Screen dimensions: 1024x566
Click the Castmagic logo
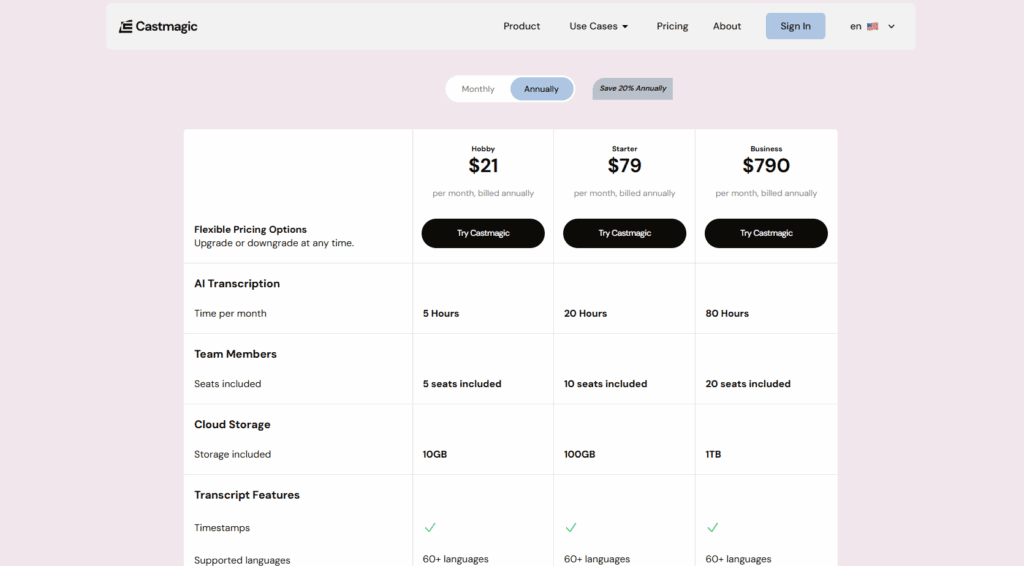(158, 26)
